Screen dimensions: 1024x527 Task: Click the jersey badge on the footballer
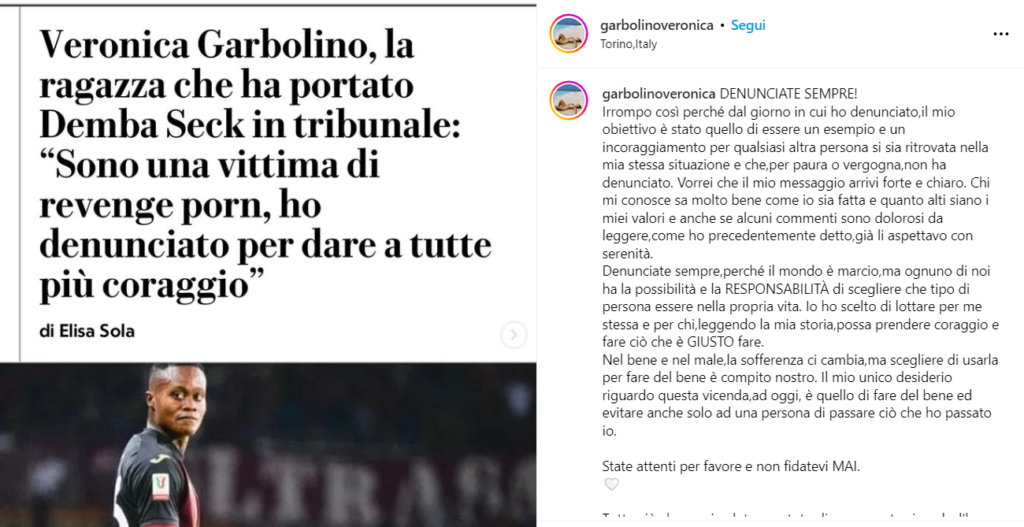click(160, 485)
